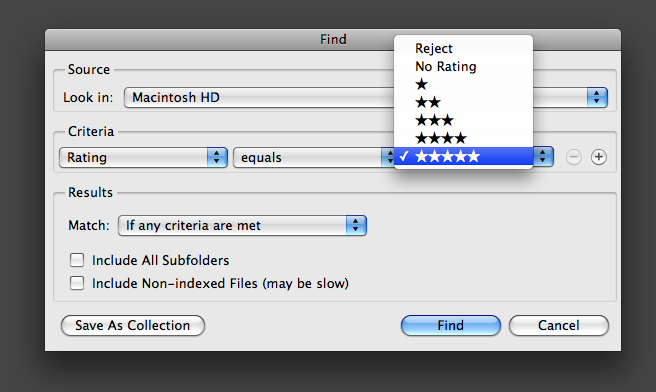Expand the Match criteria dropdown

click(242, 225)
